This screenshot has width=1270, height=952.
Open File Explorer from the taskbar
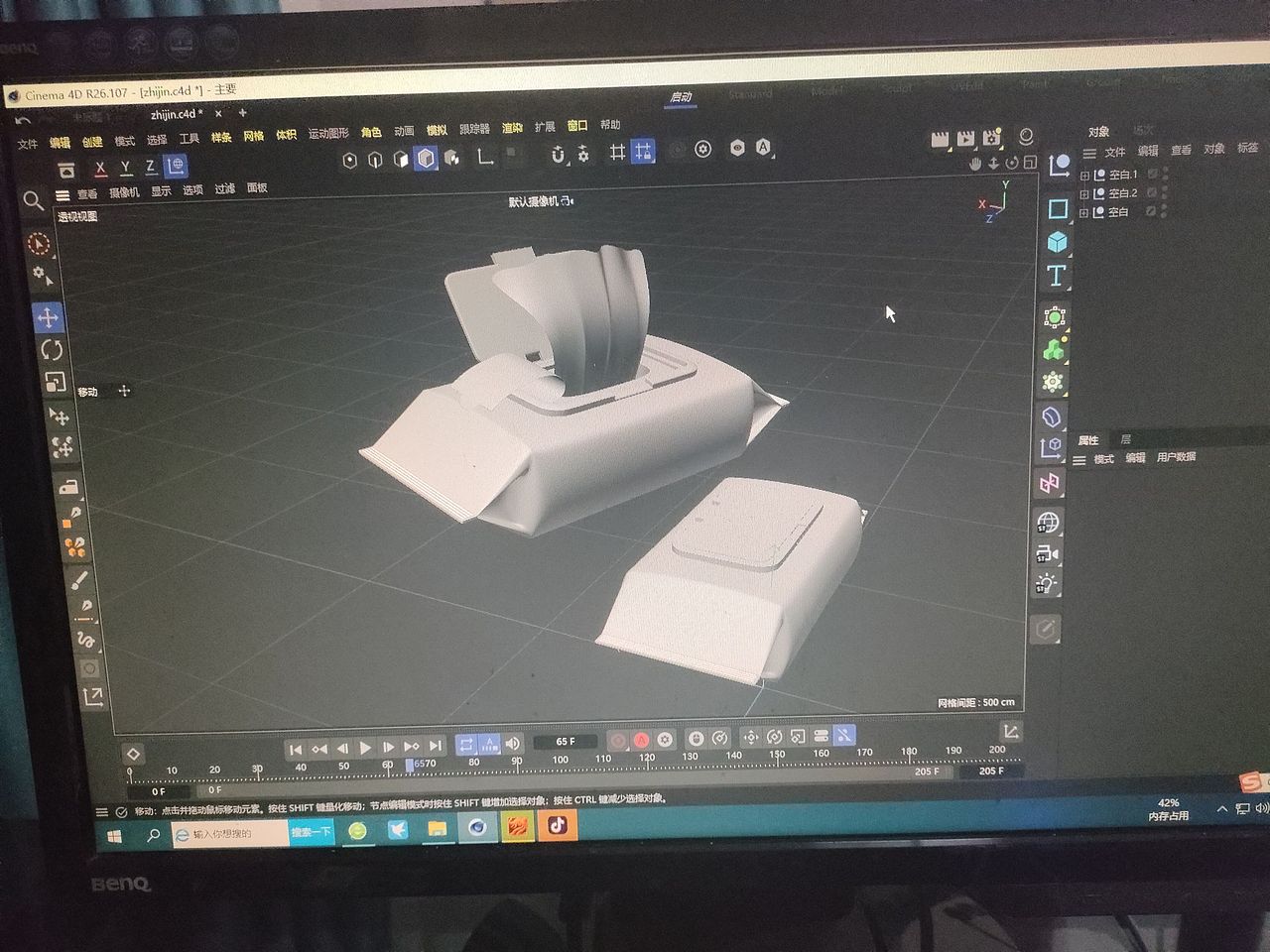(x=438, y=829)
